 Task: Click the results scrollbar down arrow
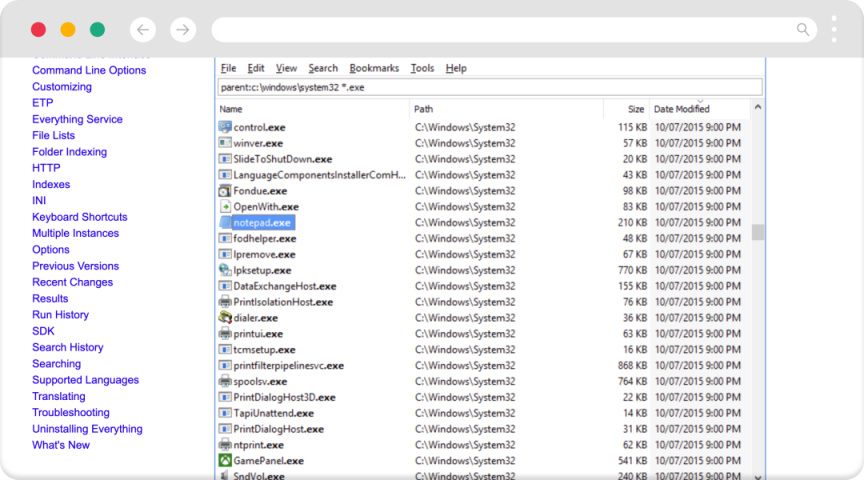pyautogui.click(x=758, y=476)
